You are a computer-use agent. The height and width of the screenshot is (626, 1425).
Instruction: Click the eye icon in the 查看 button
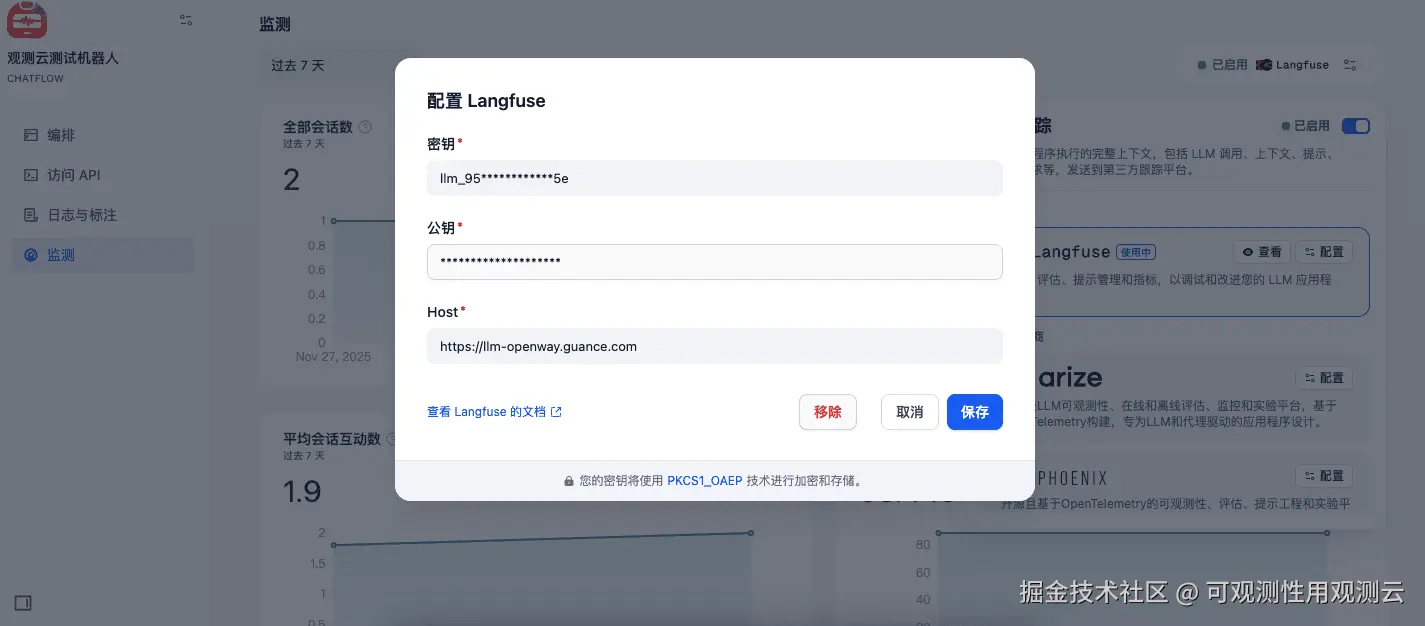1247,252
